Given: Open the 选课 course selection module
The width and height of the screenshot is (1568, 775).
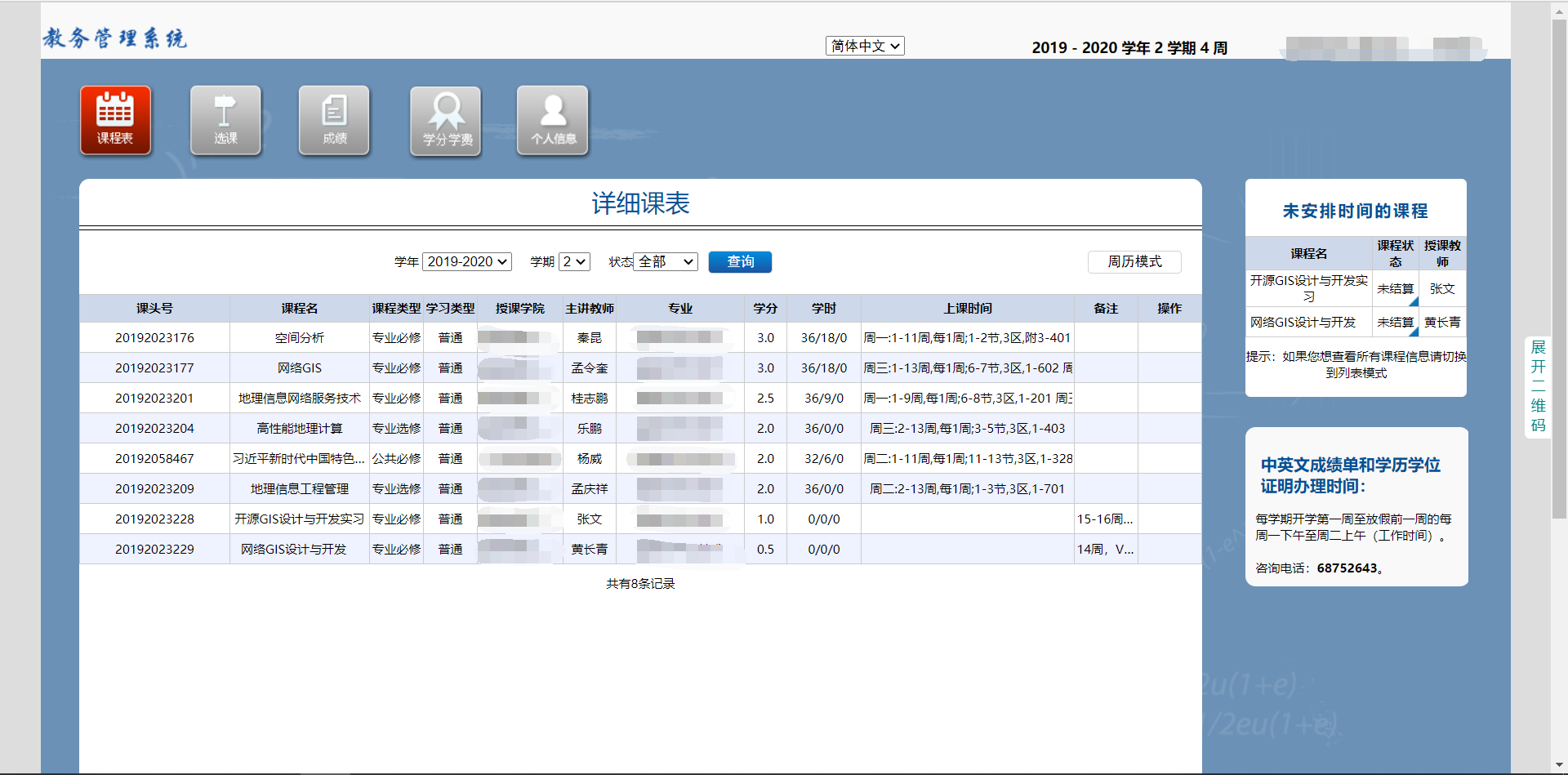Looking at the screenshot, I should click(225, 120).
